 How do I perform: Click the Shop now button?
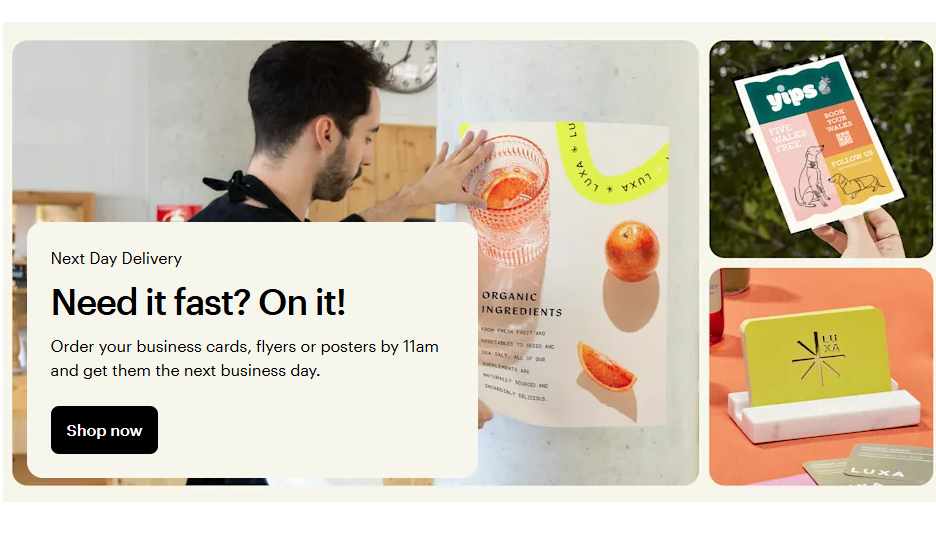click(x=104, y=430)
